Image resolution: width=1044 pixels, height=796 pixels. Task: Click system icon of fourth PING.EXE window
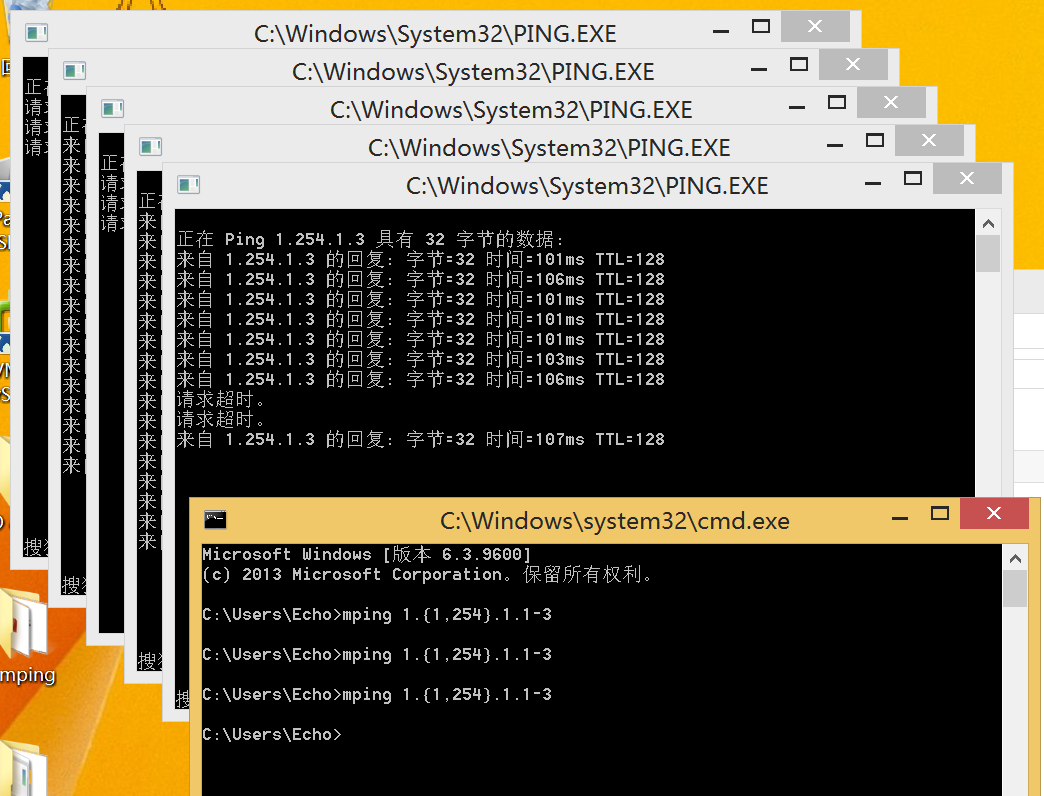(150, 146)
